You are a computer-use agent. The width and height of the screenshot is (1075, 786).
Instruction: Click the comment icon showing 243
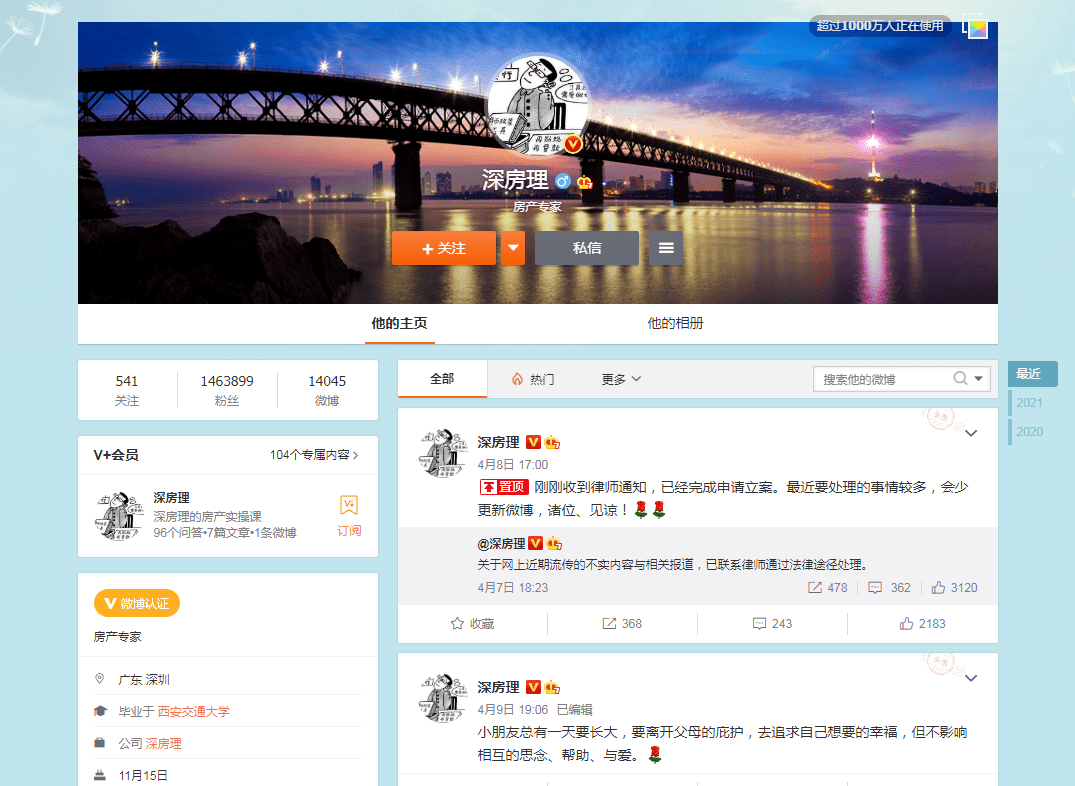point(759,623)
